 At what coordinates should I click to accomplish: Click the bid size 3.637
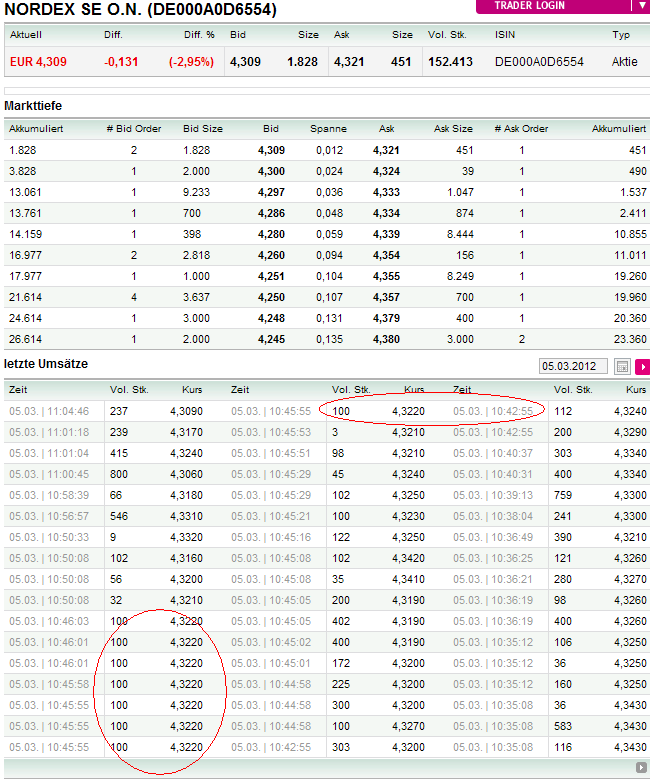click(196, 297)
